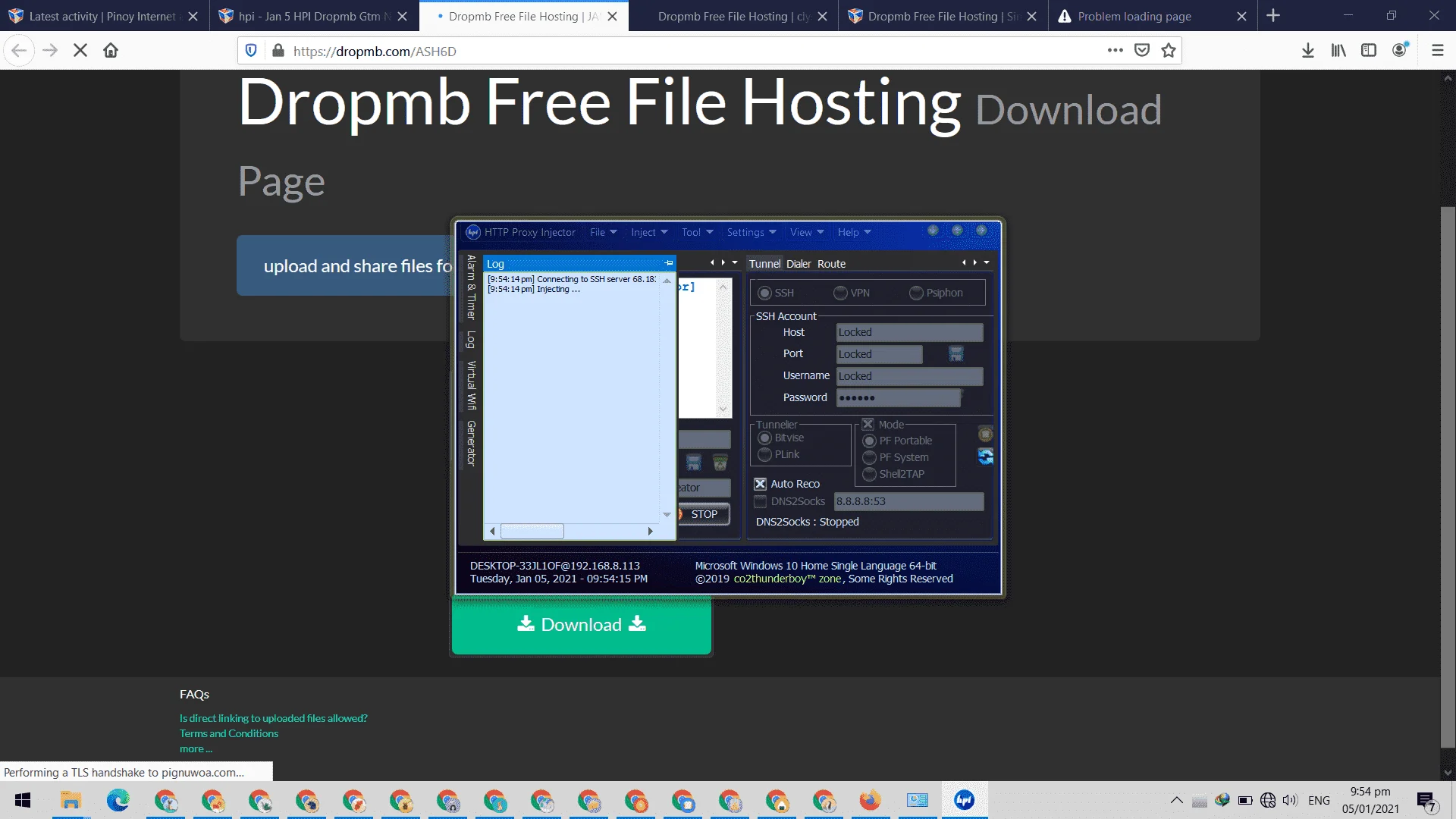Click the blue refresh arrows icon in Tunnel panel
The height and width of the screenshot is (819, 1456).
coord(985,457)
